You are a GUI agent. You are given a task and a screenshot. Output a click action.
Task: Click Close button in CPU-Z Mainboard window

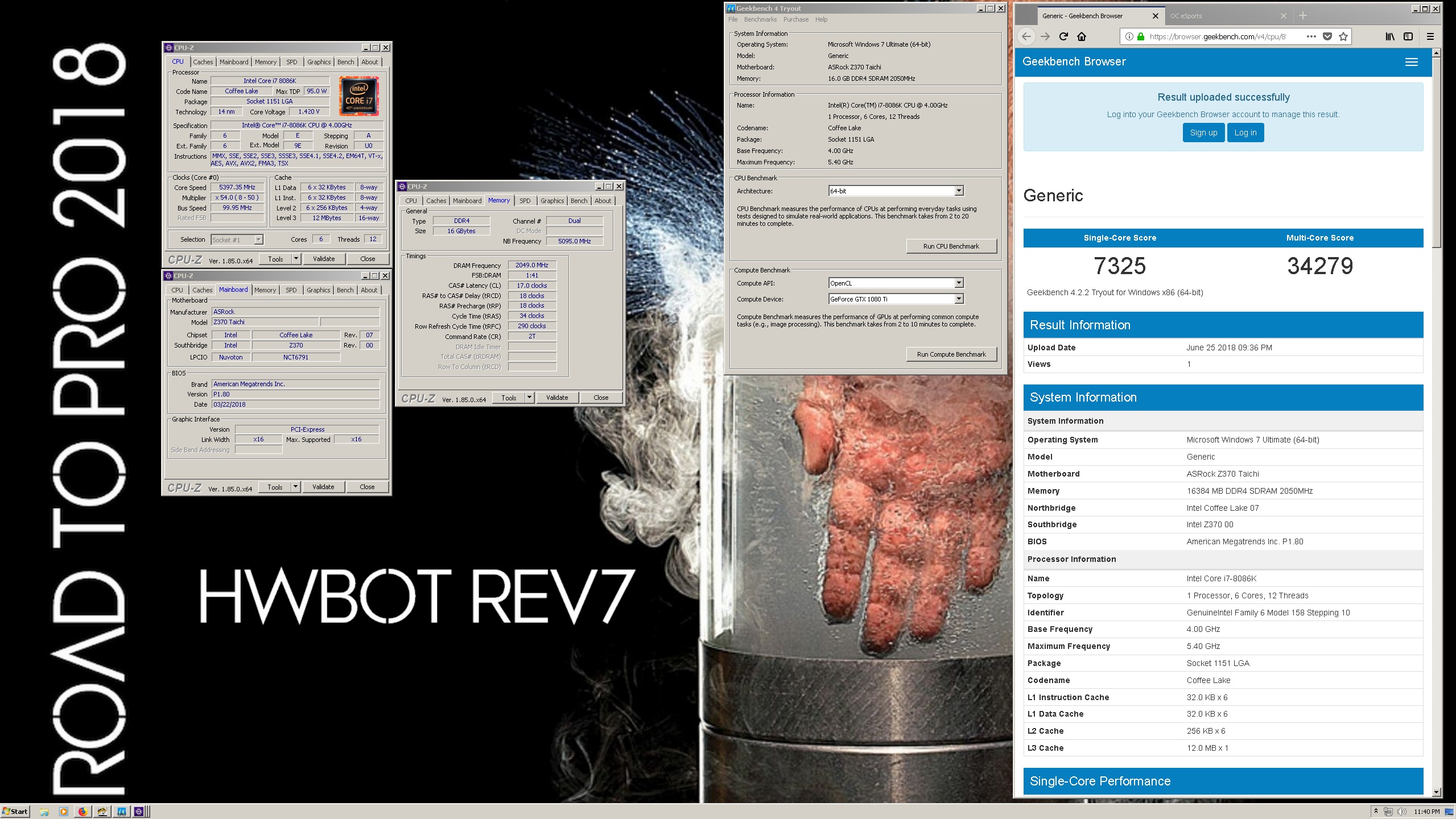pyautogui.click(x=367, y=487)
